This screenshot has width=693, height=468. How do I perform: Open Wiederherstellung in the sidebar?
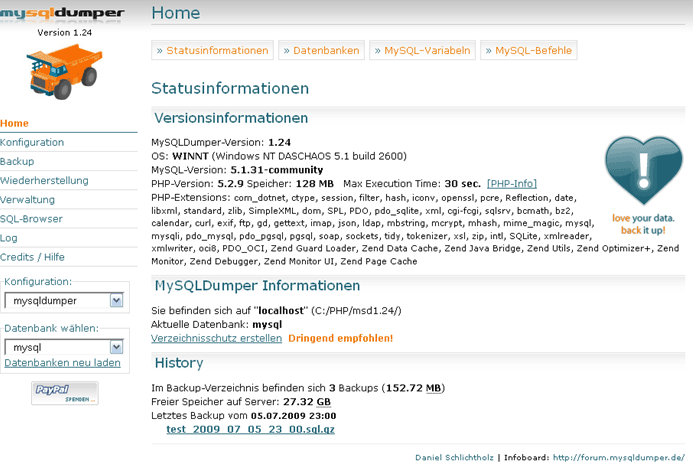click(x=44, y=180)
